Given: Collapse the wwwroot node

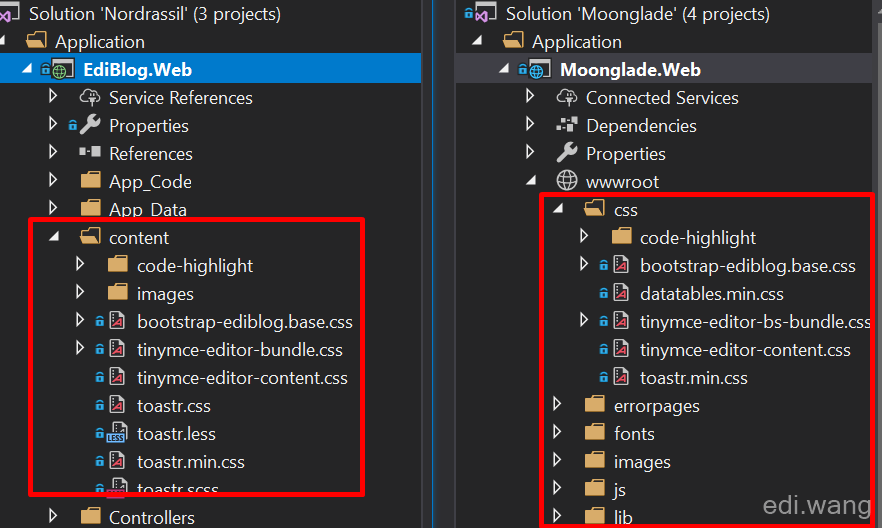Looking at the screenshot, I should pyautogui.click(x=531, y=180).
